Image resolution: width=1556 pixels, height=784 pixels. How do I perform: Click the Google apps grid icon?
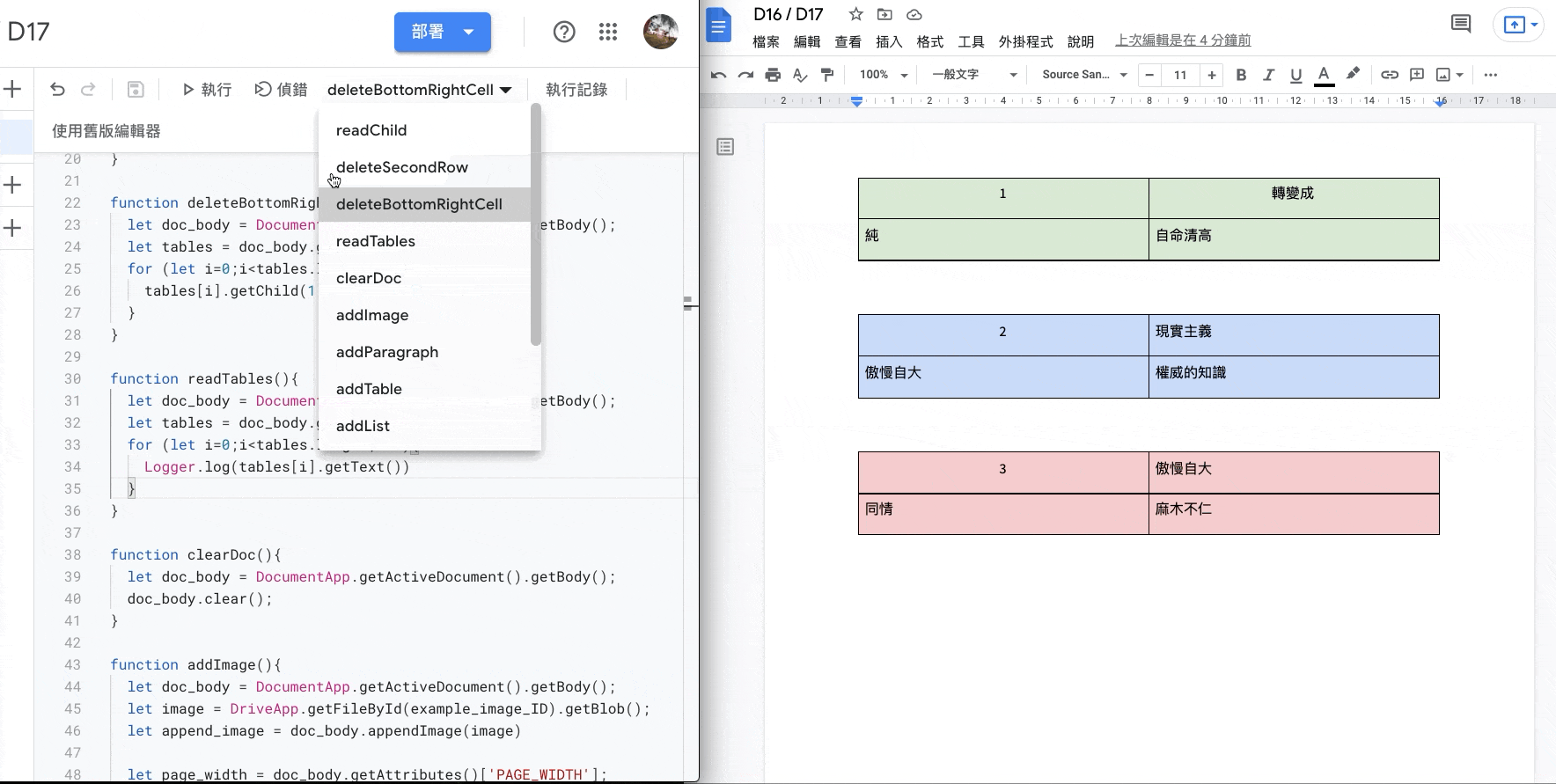point(608,33)
